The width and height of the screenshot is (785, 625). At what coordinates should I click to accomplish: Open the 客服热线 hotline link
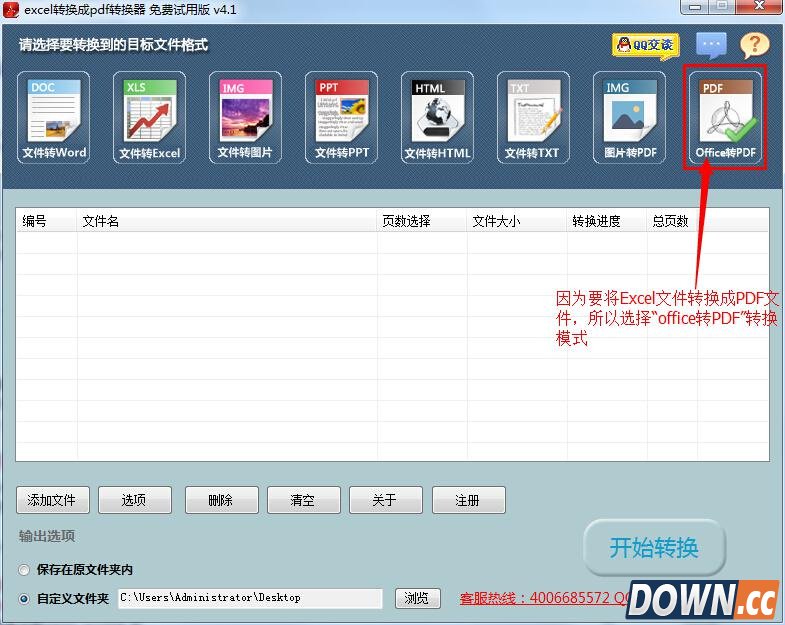click(544, 598)
